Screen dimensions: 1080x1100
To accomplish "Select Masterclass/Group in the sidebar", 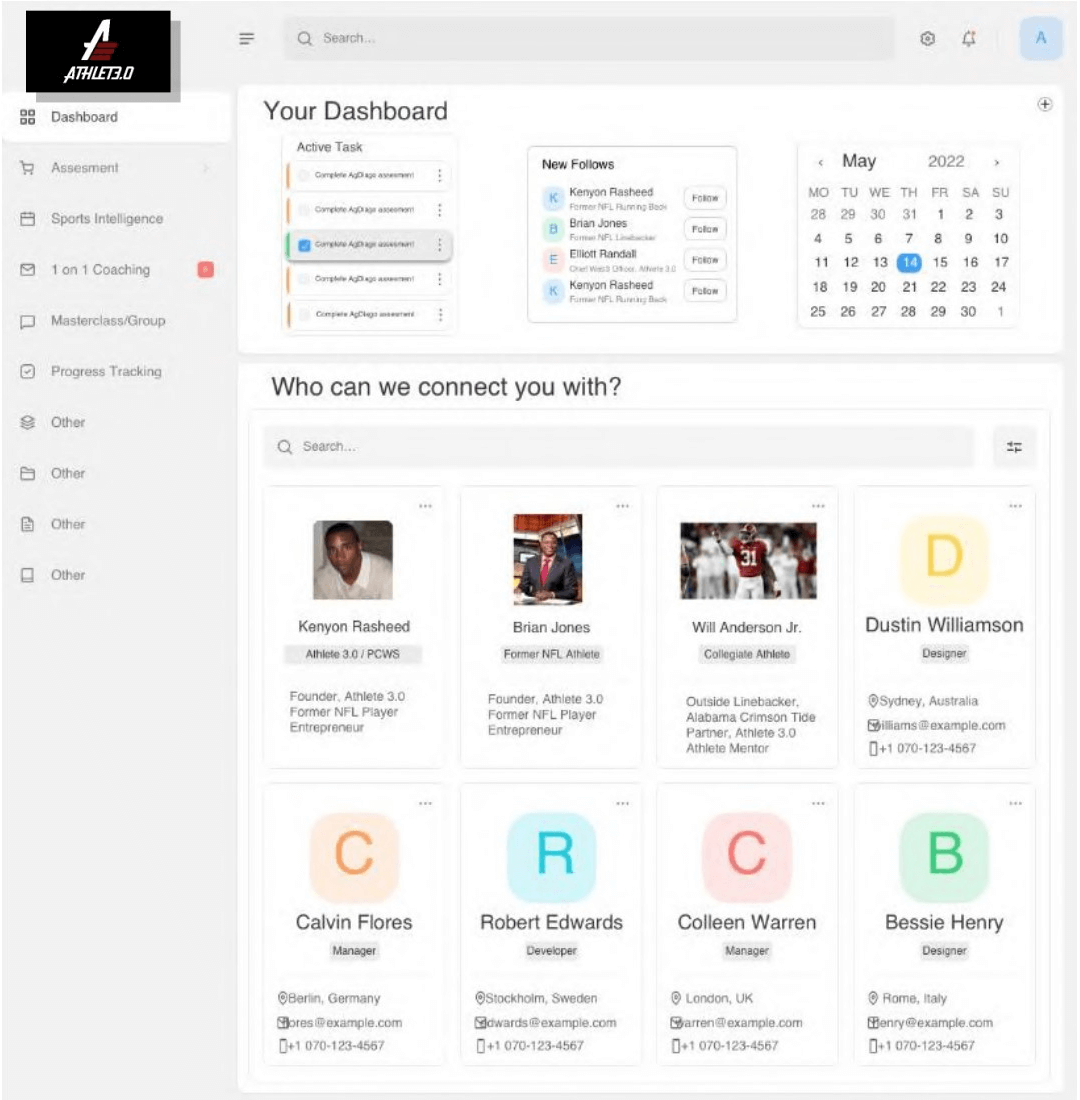I will click(x=108, y=321).
